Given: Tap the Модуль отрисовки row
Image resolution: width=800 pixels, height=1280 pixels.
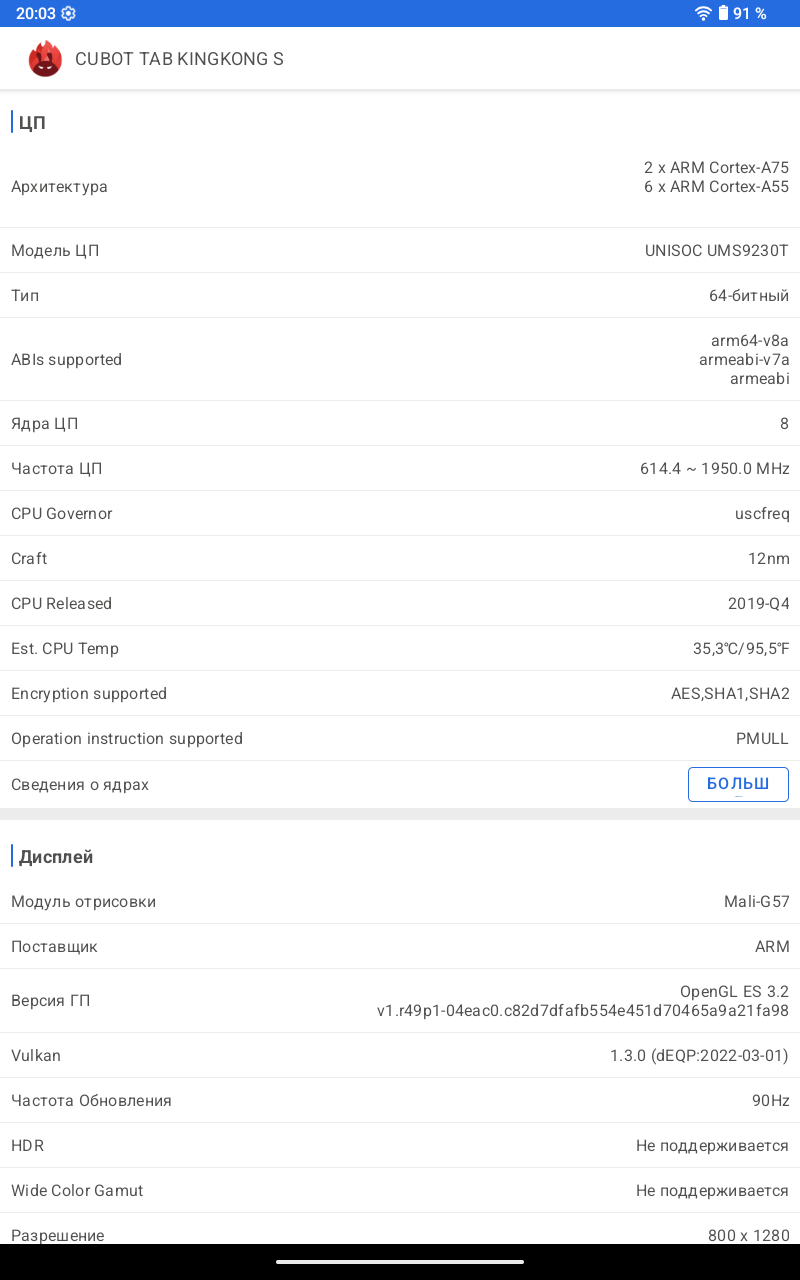Looking at the screenshot, I should (x=400, y=902).
